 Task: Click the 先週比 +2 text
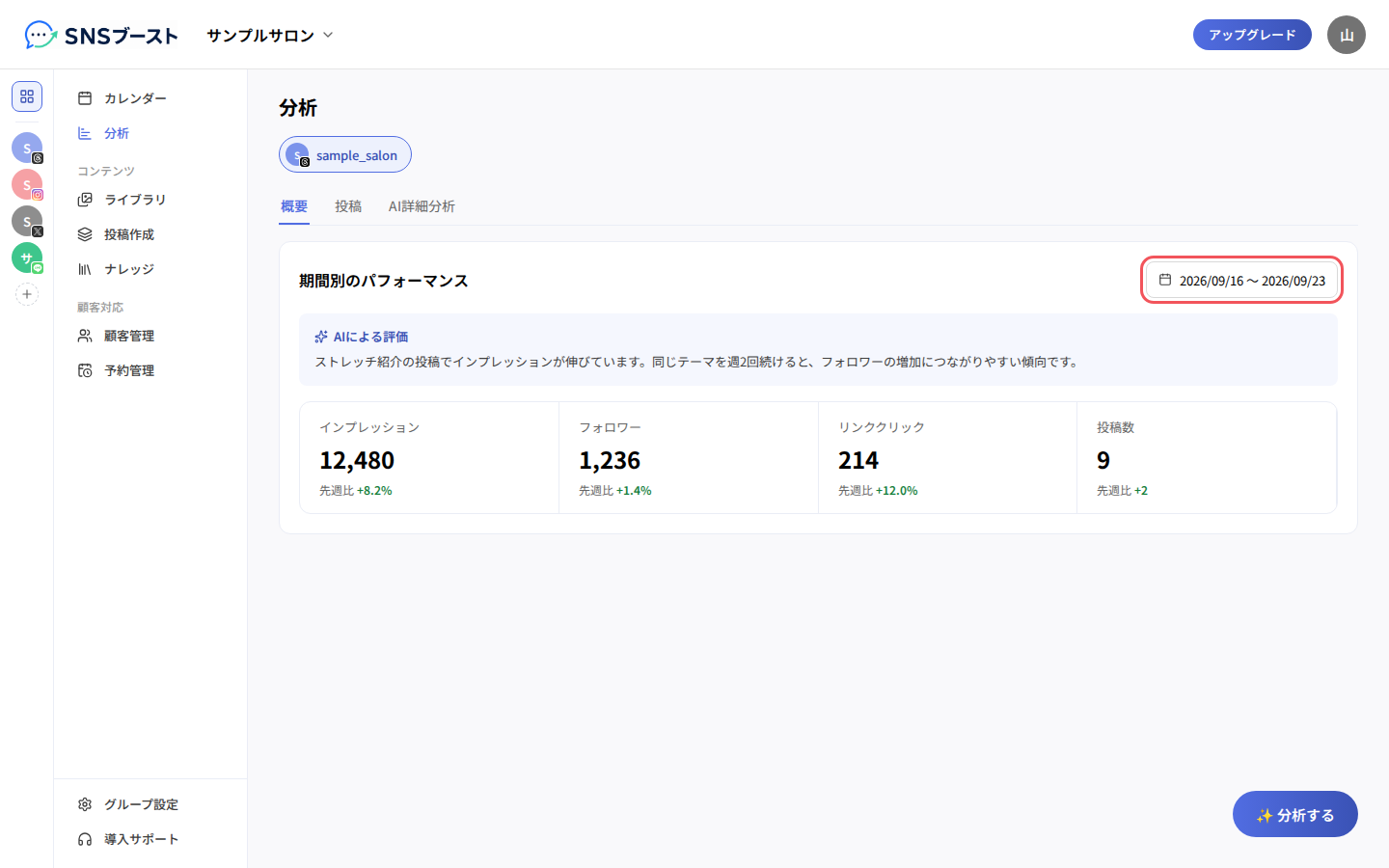(x=1122, y=491)
